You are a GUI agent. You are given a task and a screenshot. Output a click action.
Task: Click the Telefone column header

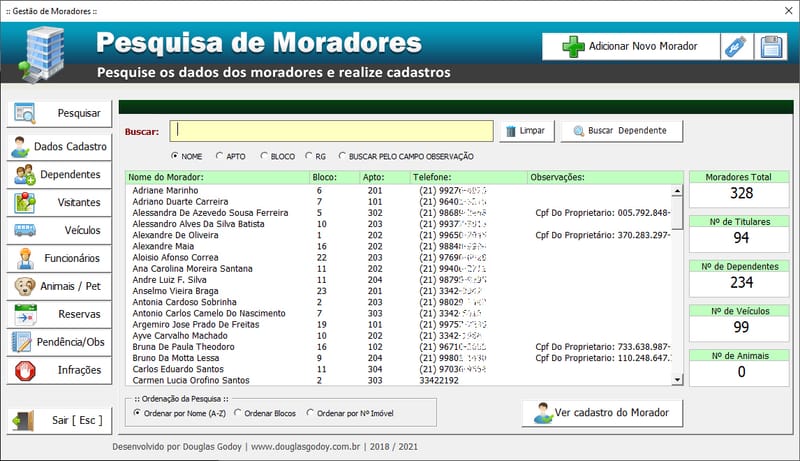pos(468,177)
